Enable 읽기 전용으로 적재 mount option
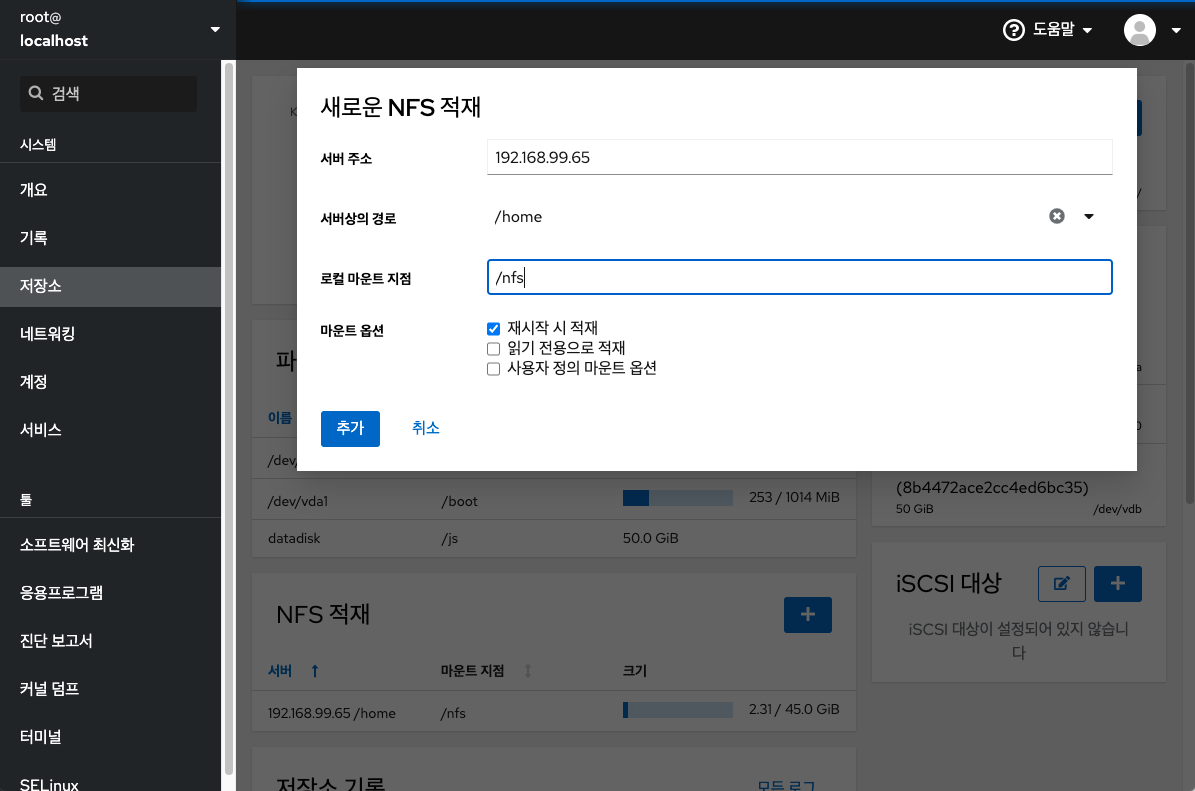This screenshot has width=1195, height=791. [x=493, y=348]
